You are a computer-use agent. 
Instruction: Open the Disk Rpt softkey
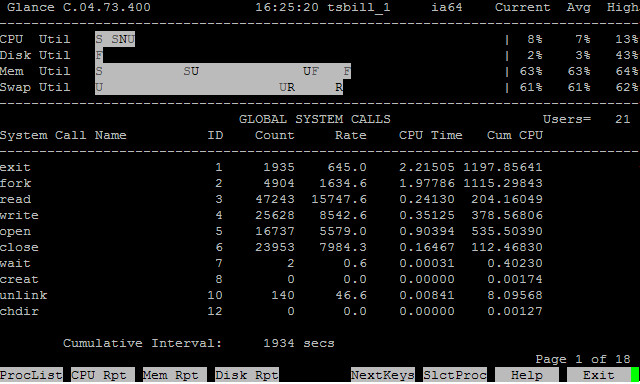(x=247, y=375)
